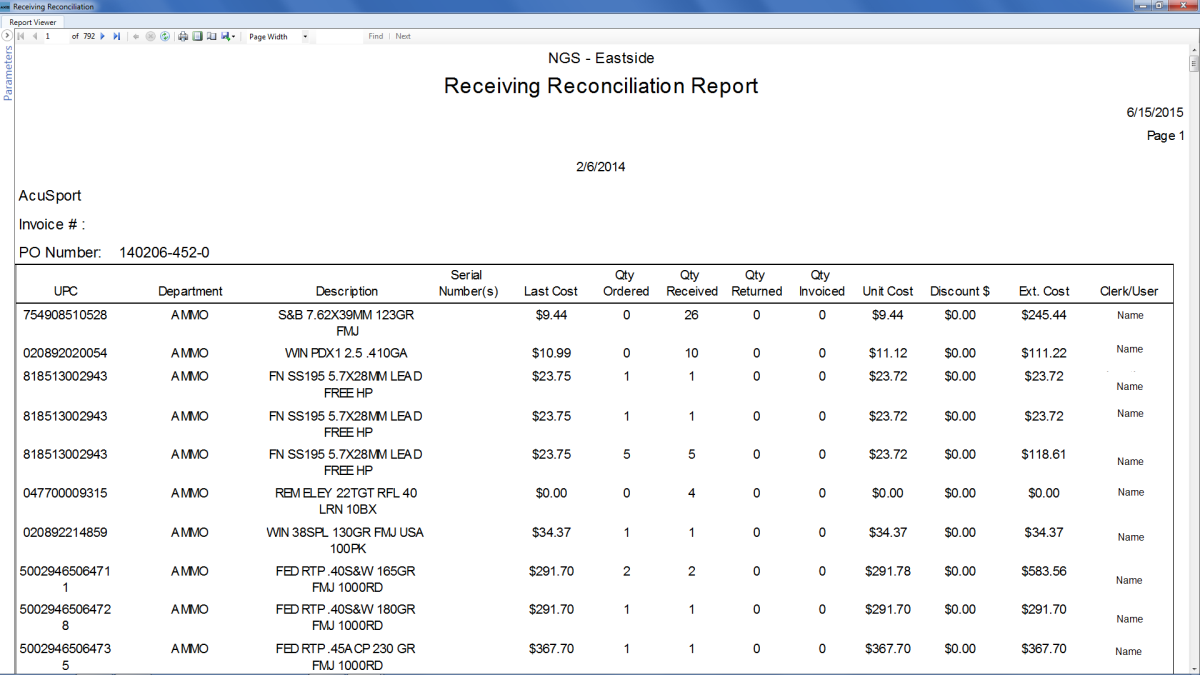Click the Qty Received column header

tap(692, 283)
